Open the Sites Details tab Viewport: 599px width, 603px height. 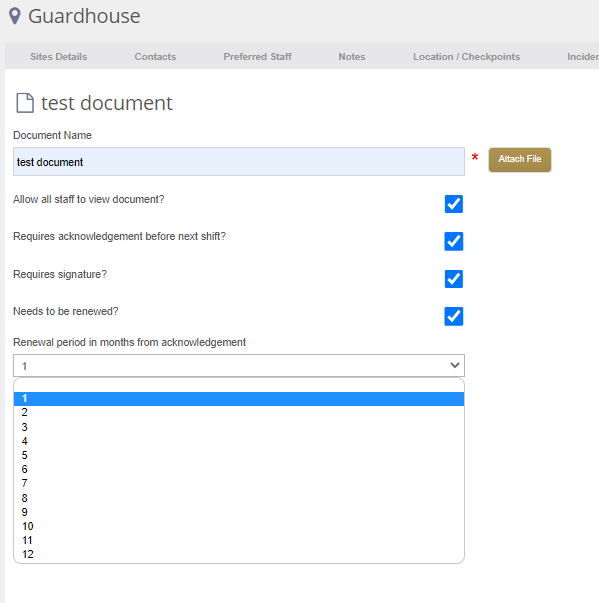pos(59,57)
